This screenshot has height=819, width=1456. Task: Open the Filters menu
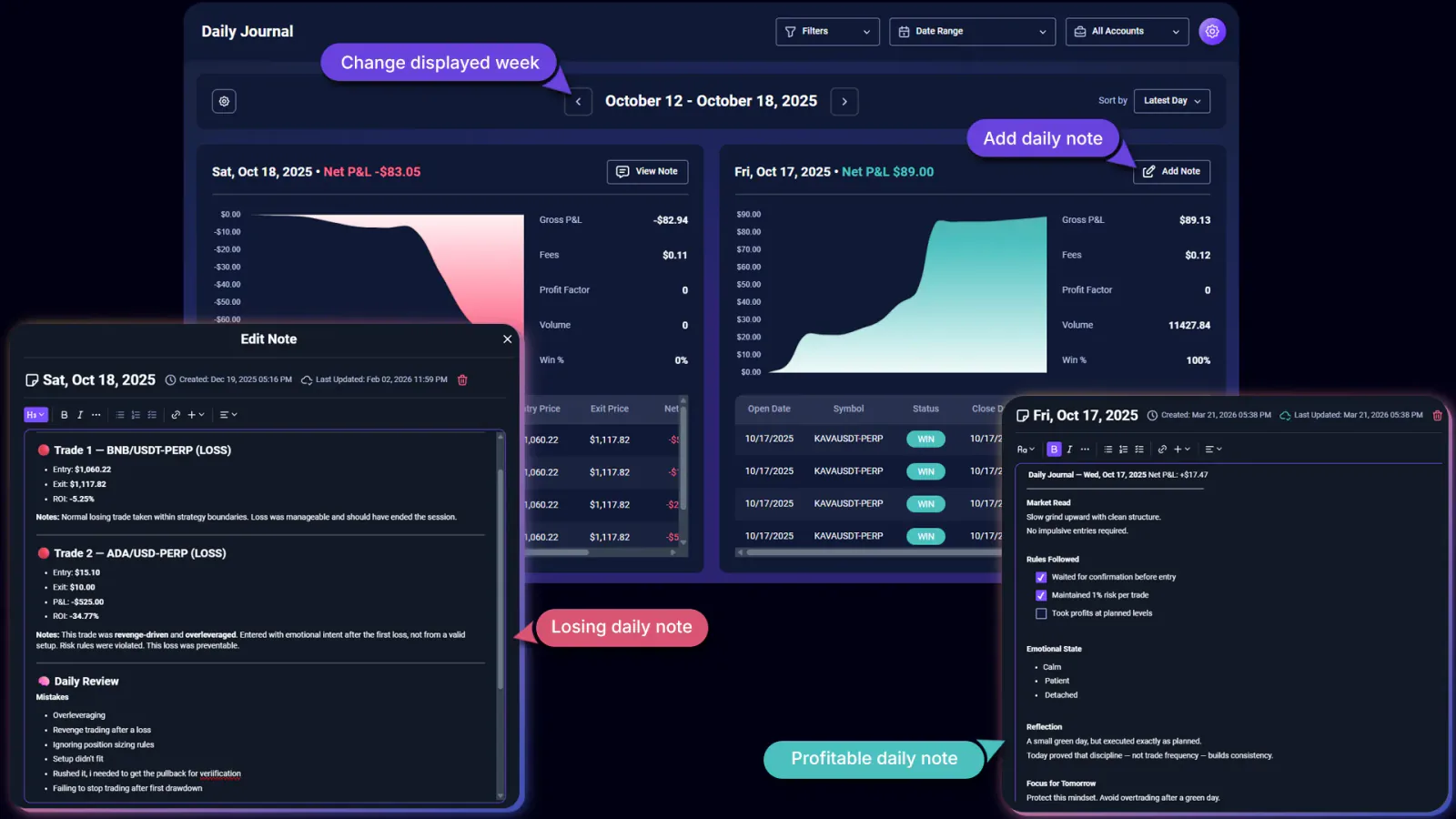pos(826,31)
